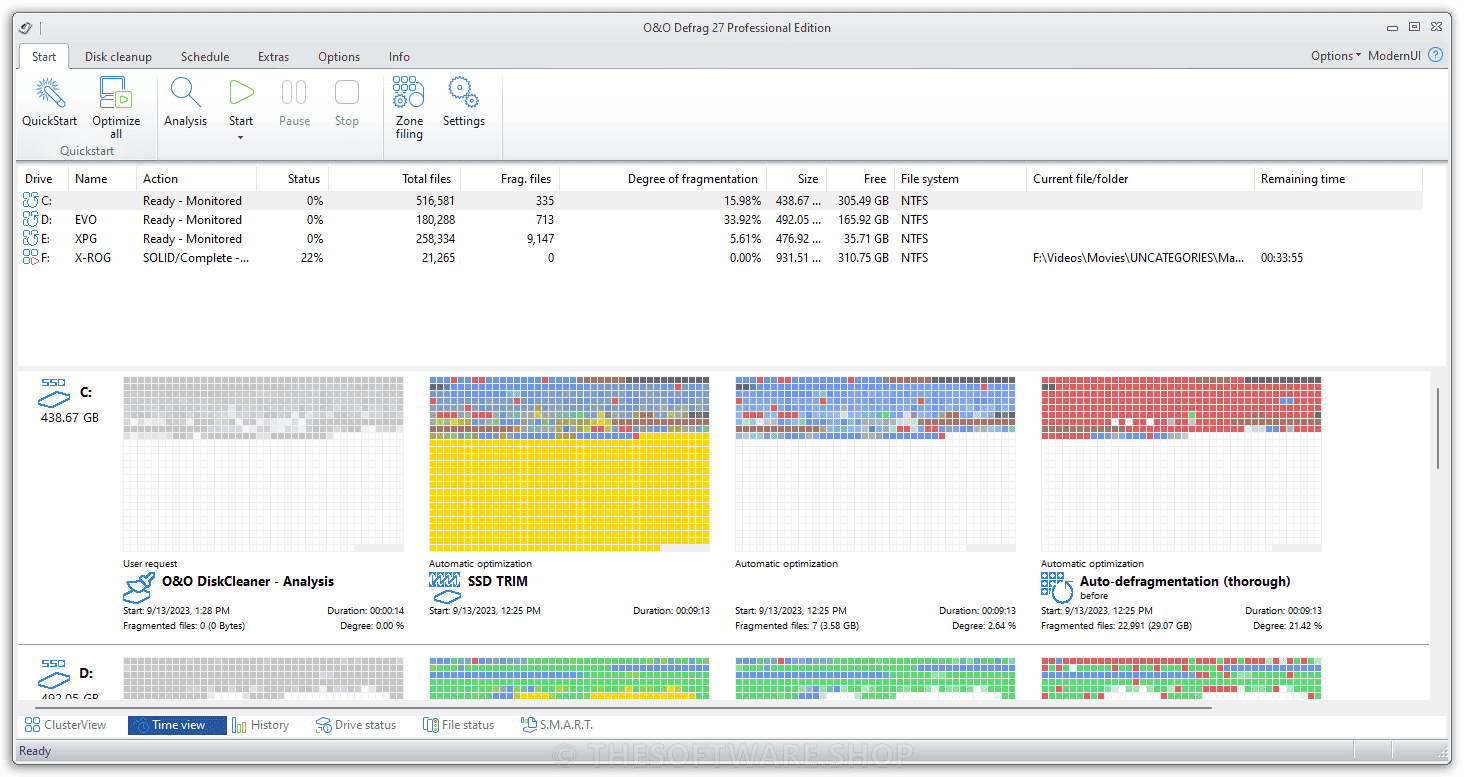Open the Info tab

(x=399, y=57)
